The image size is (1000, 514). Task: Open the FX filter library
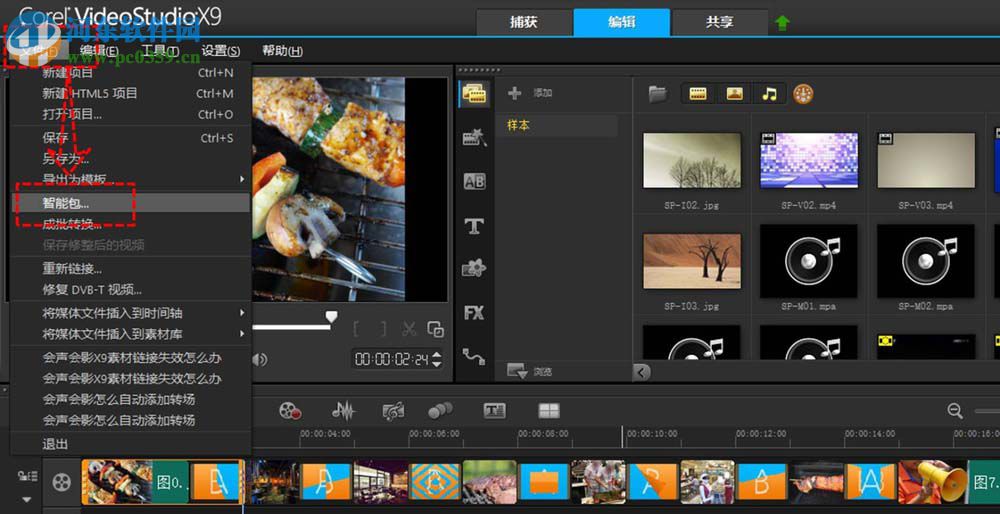coord(474,312)
